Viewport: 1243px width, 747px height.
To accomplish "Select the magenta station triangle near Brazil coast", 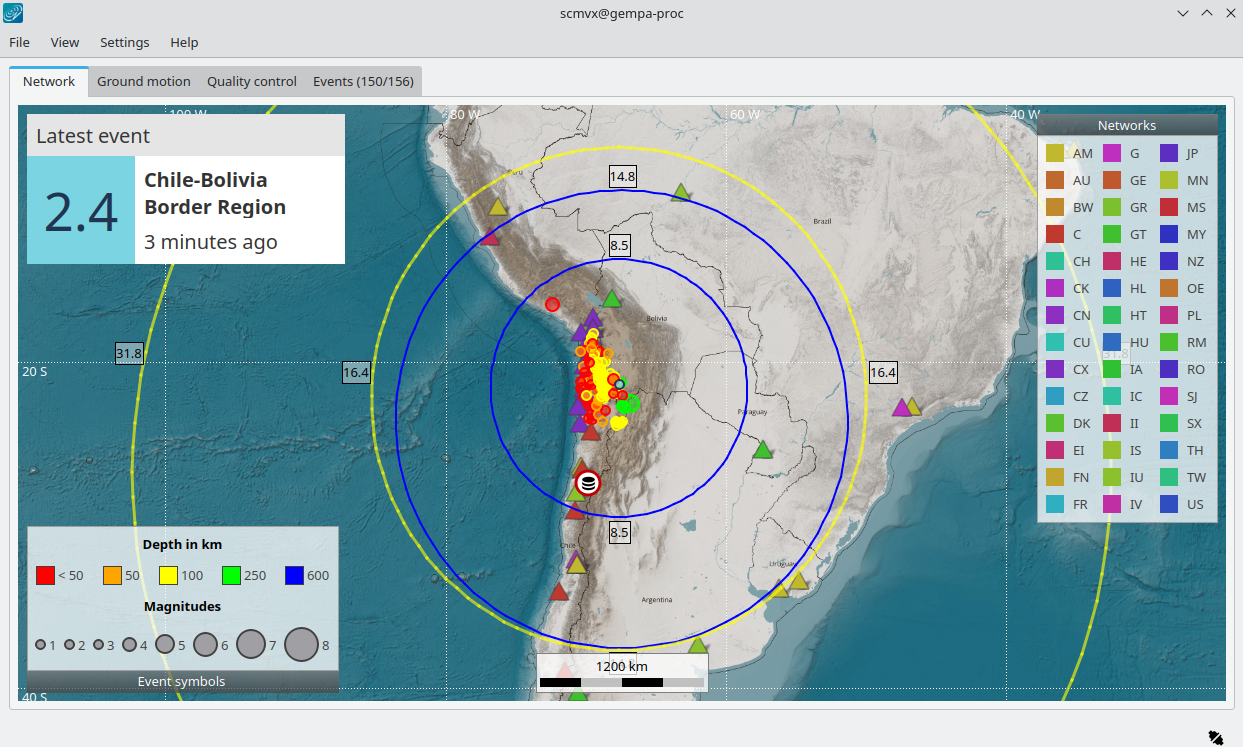I will [x=901, y=408].
